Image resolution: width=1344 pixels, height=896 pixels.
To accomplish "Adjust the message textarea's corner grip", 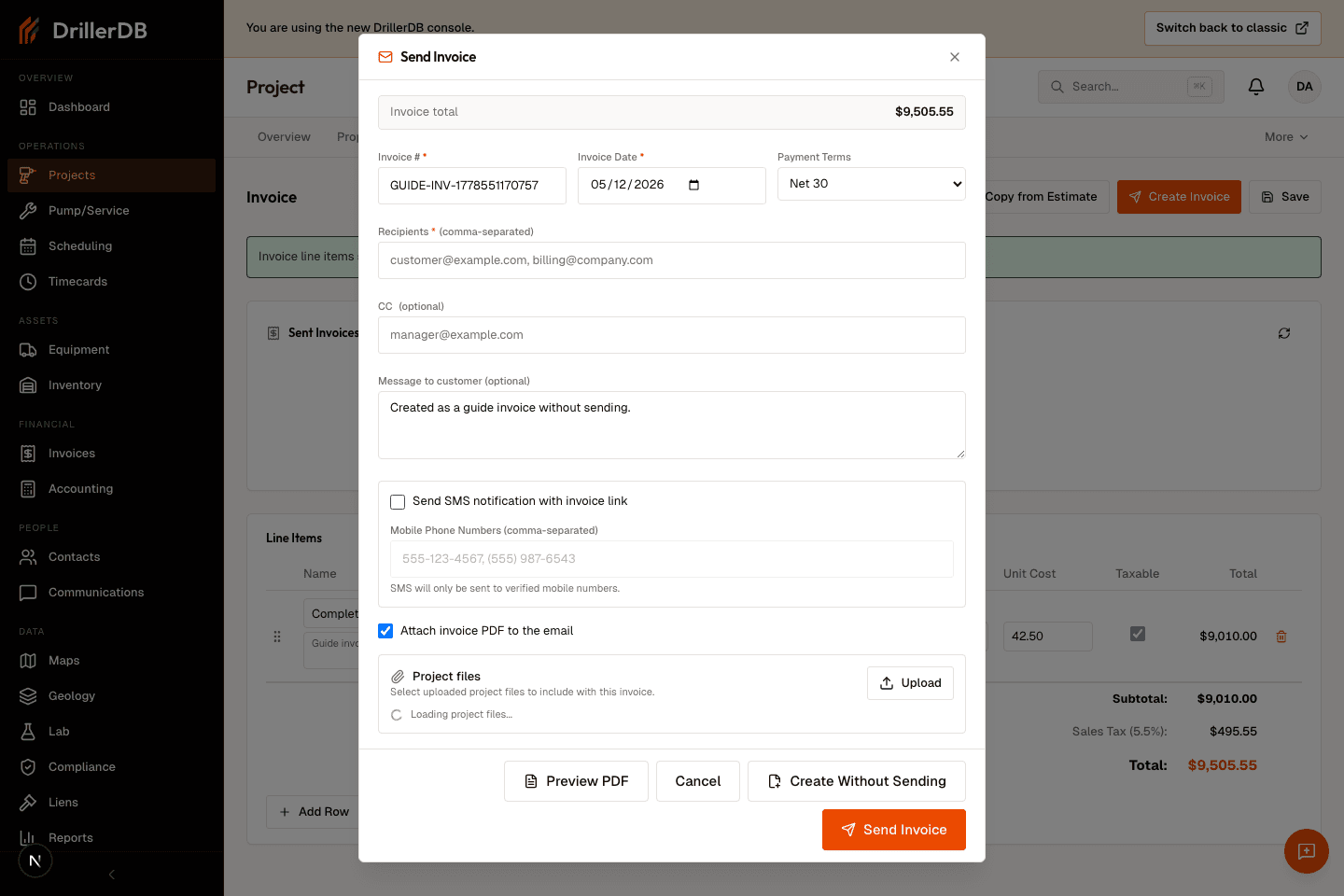I will click(959, 454).
